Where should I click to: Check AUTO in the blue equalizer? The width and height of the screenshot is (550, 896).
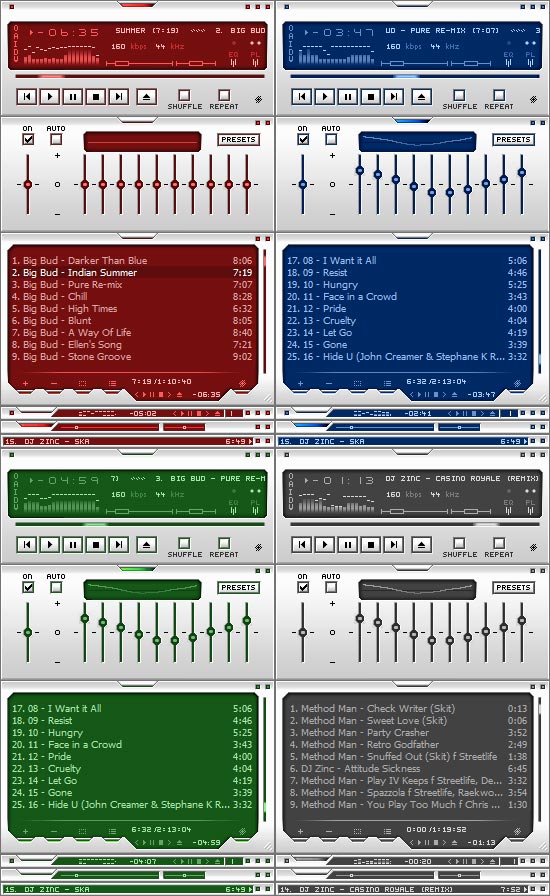(x=331, y=139)
